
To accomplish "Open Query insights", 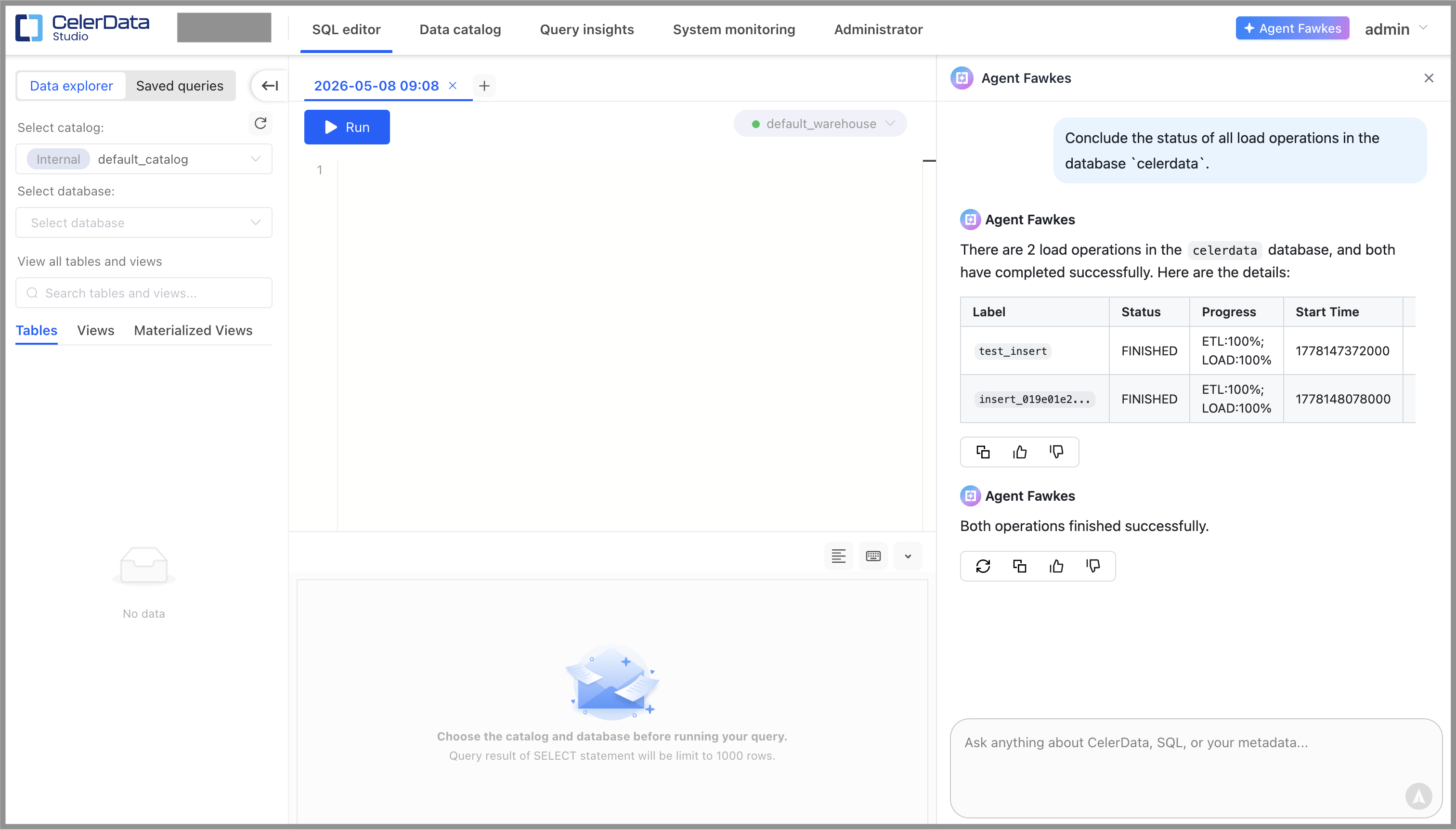I will coord(586,30).
